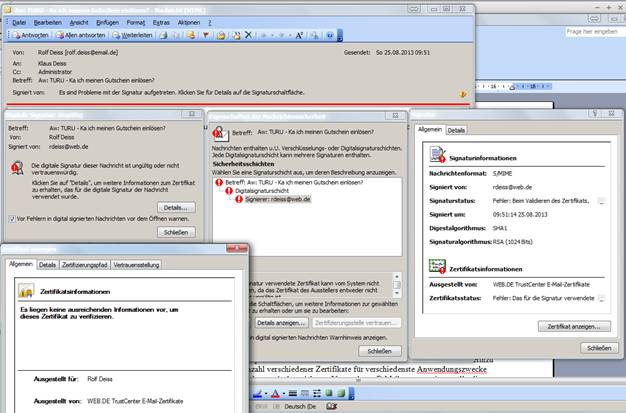This screenshot has width=626, height=413.
Task: Open the Bearbeiten menu
Action: [48, 23]
